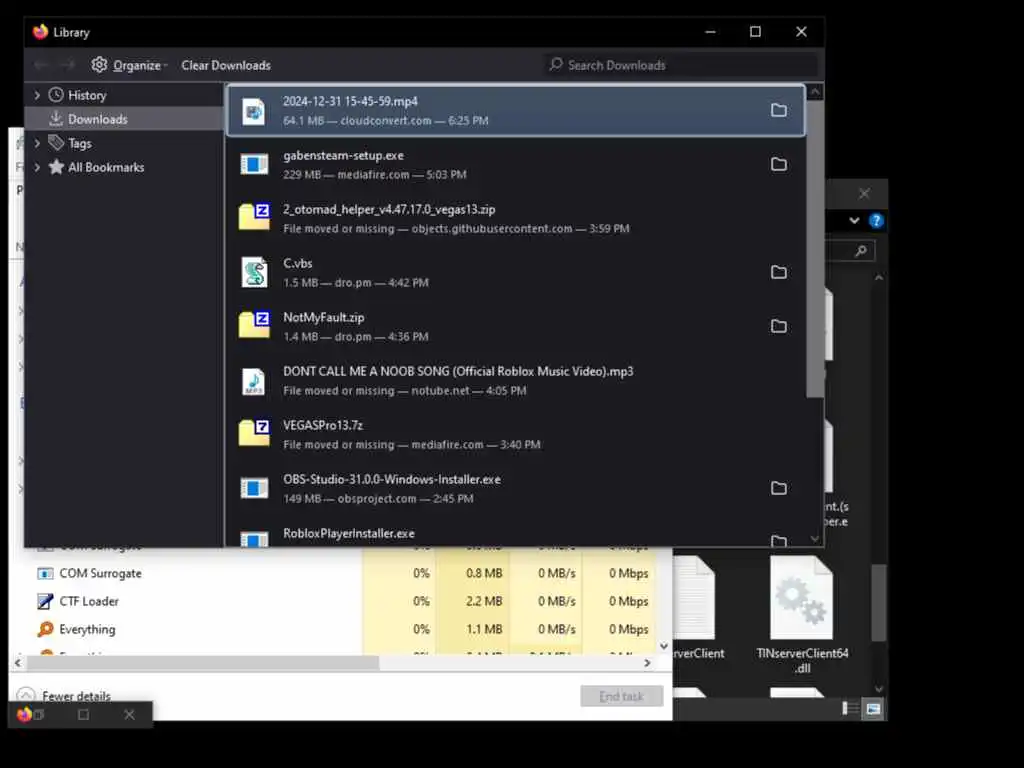Click the Library downloads list scrollbar thumb

pyautogui.click(x=814, y=248)
